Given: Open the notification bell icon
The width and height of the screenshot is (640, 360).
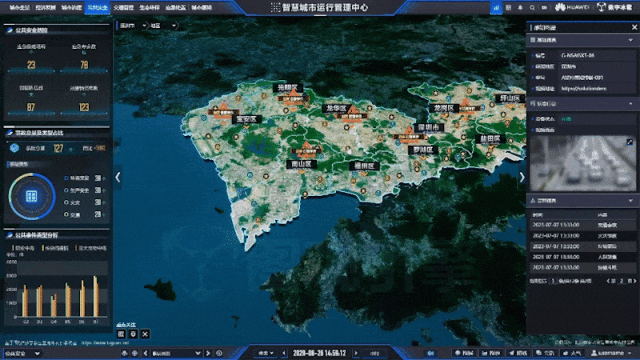Looking at the screenshot, I should pos(520,8).
